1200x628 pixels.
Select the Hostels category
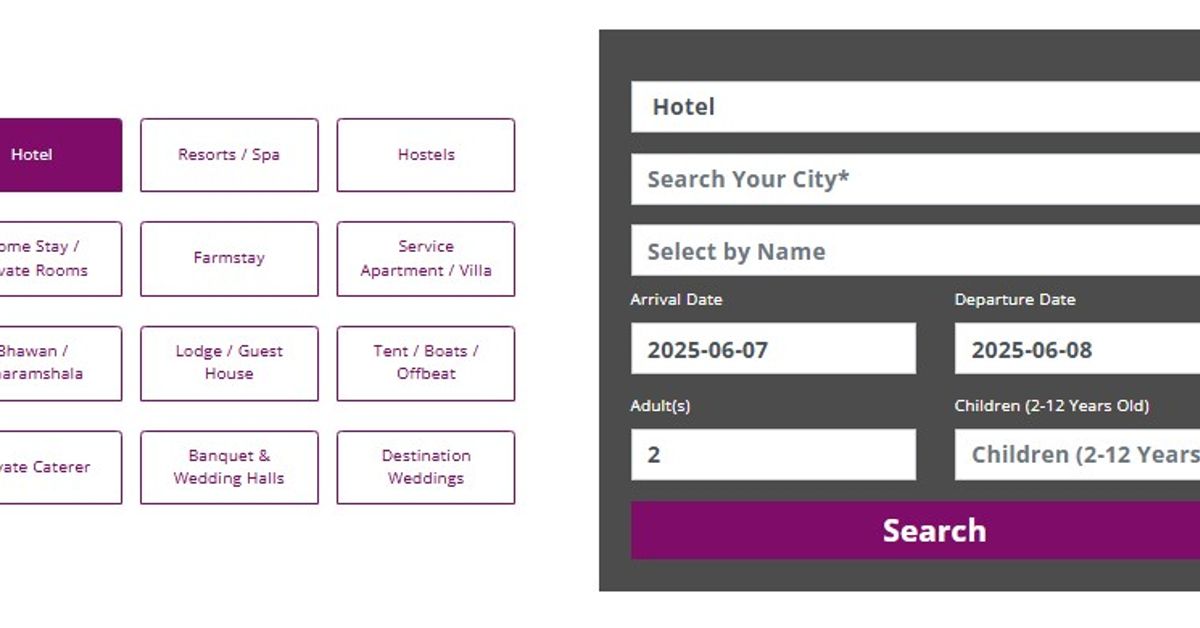tap(426, 155)
